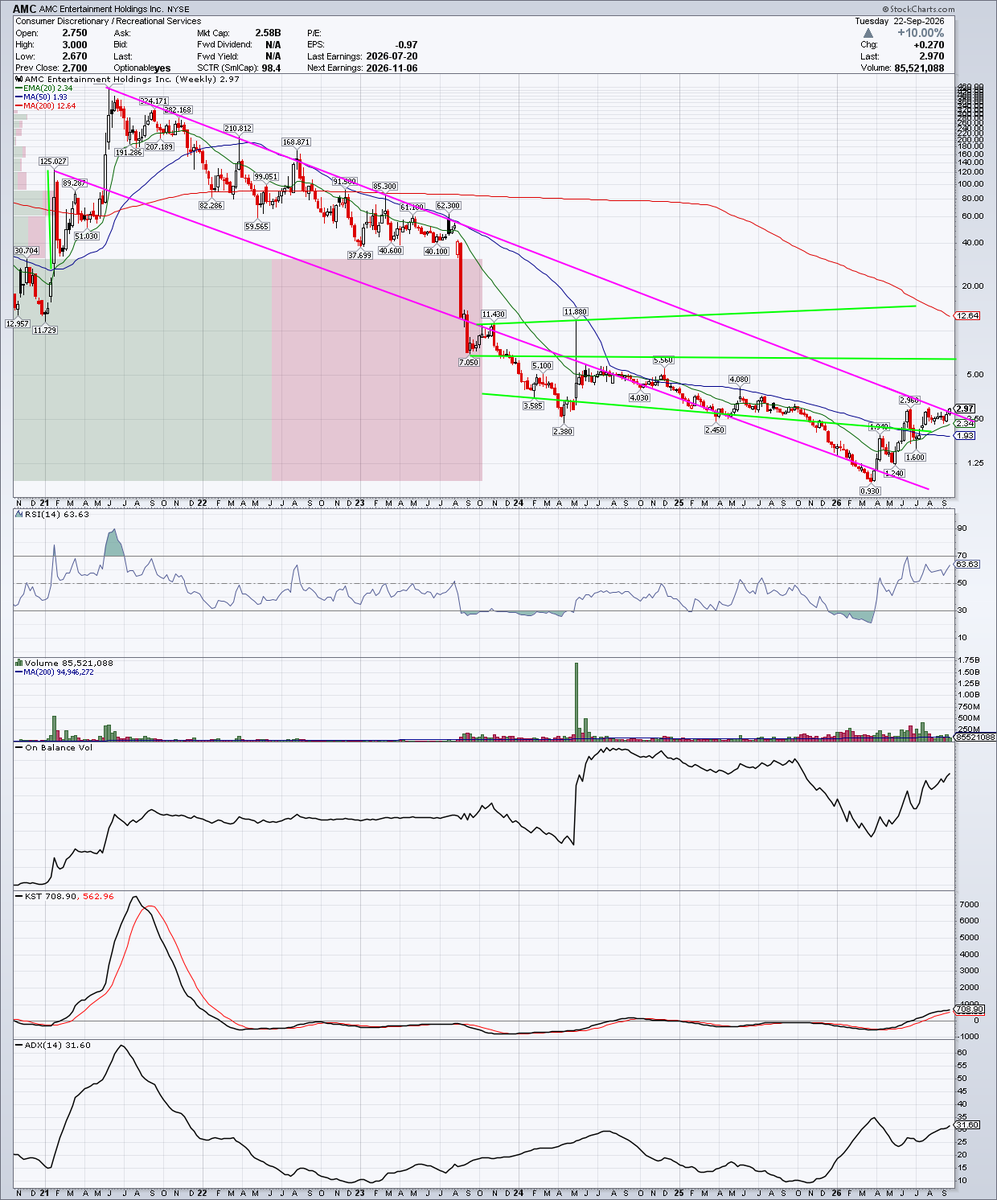997x1200 pixels.
Task: Click the tall volume spike bar in mid-2024
Action: (576, 700)
